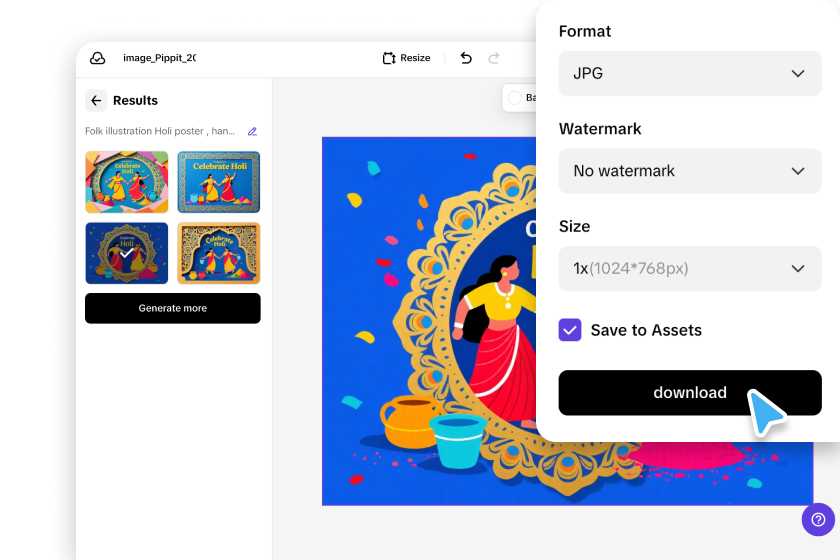The image size is (840, 560).
Task: Select the colorful geometric Holi thumbnail
Action: click(126, 182)
